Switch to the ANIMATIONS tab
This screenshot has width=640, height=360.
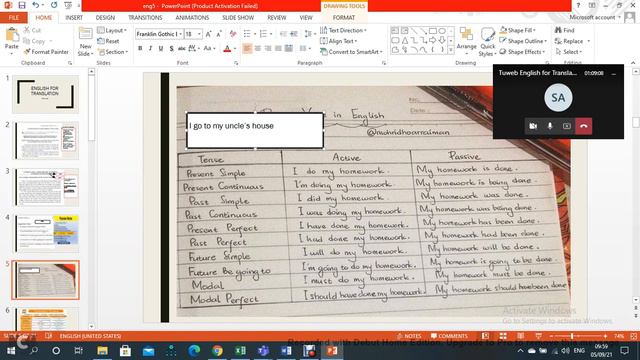tap(192, 18)
